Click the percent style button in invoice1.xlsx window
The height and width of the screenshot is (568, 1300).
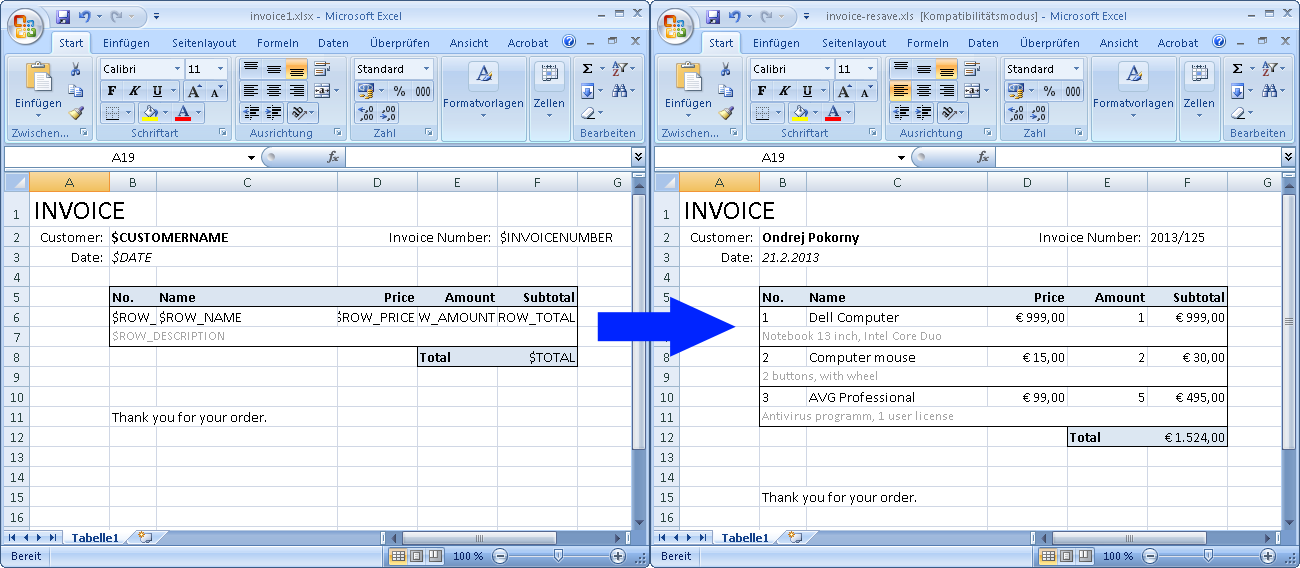click(399, 91)
